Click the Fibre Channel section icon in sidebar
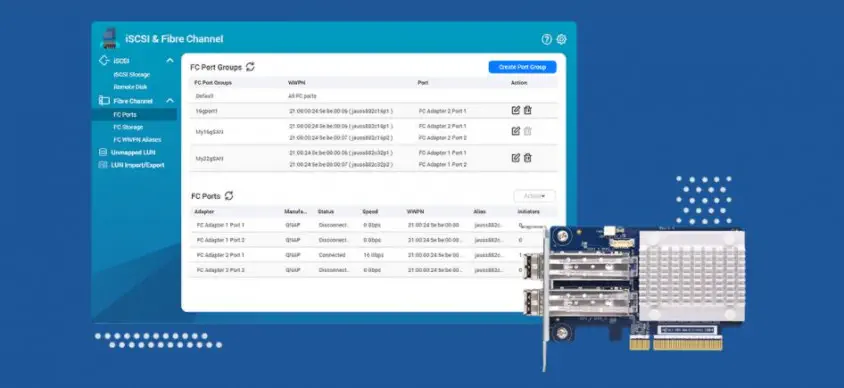 pyautogui.click(x=104, y=101)
